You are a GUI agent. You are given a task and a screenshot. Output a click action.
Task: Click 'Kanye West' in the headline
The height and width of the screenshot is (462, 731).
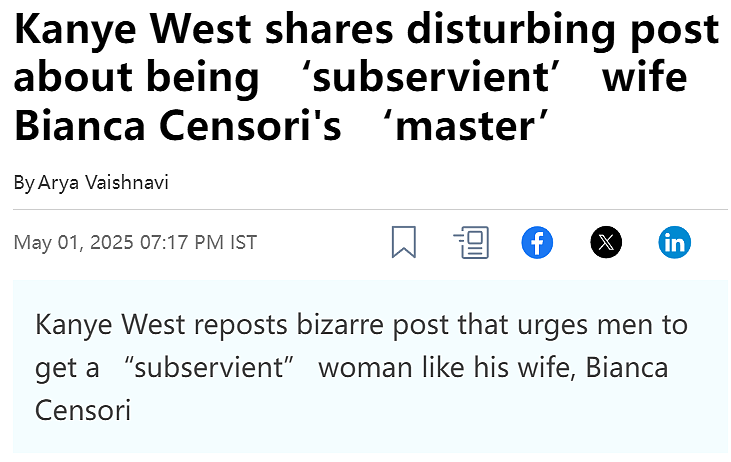pyautogui.click(x=133, y=29)
